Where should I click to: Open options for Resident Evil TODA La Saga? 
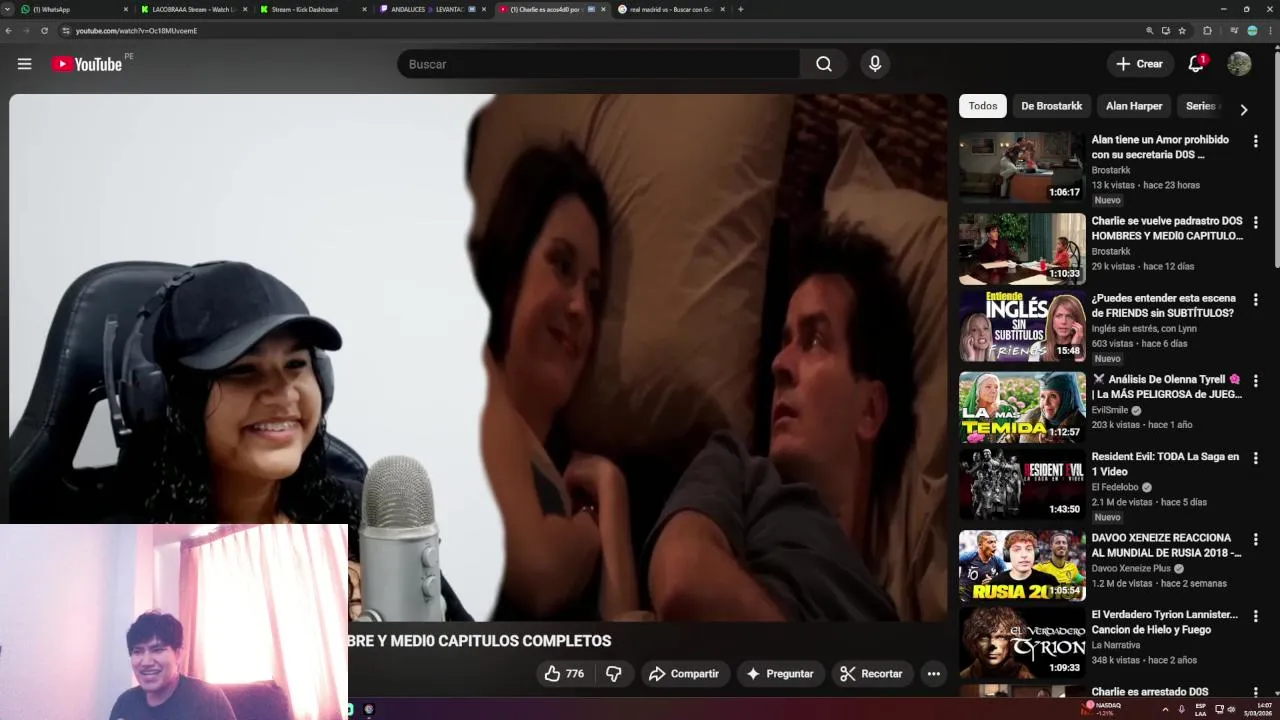pos(1256,460)
